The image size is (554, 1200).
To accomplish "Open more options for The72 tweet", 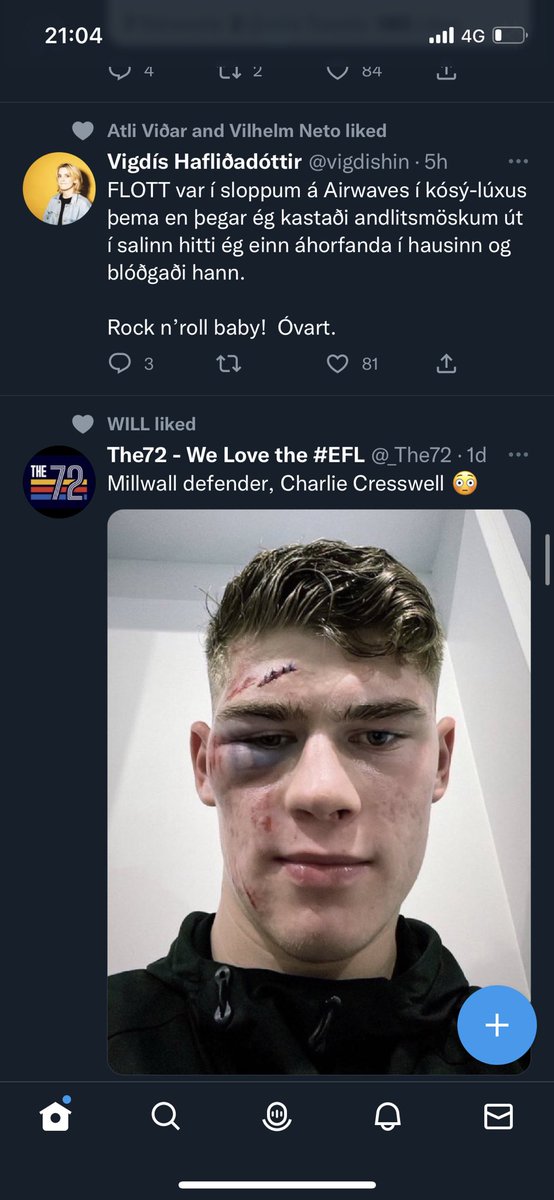I will (x=518, y=454).
